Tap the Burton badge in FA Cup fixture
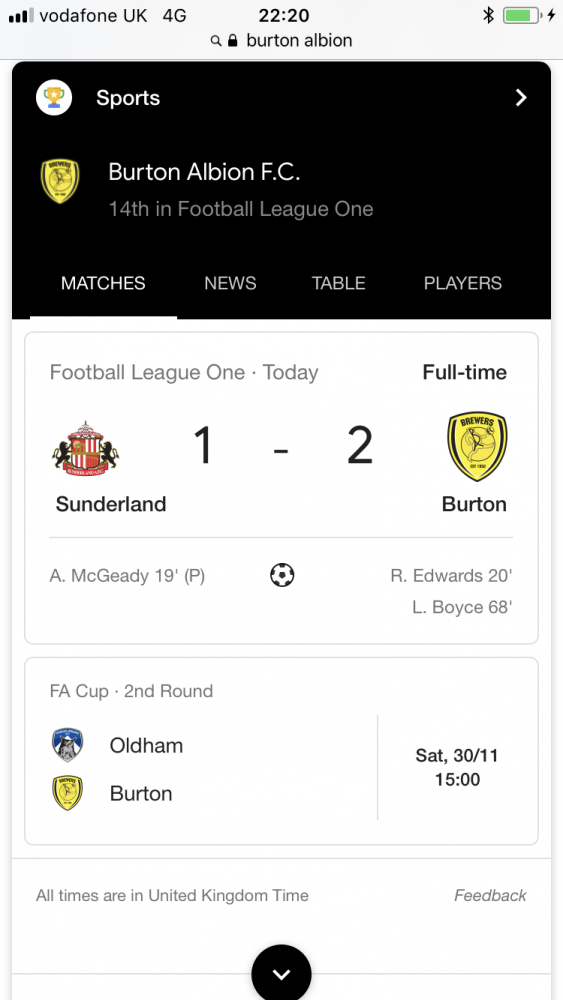The image size is (563, 1000). (67, 793)
